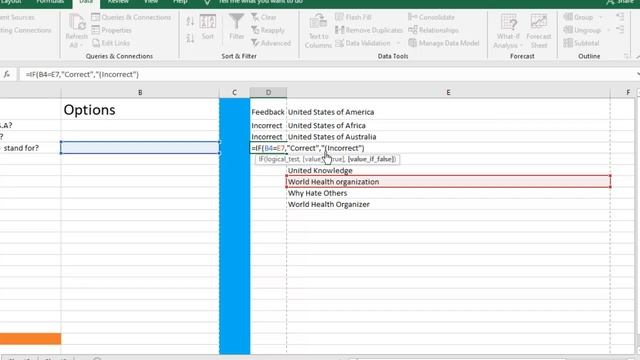Click Hide Detail icon beside Ungroup
Screen dimensions: 640x360
pos(620,29)
